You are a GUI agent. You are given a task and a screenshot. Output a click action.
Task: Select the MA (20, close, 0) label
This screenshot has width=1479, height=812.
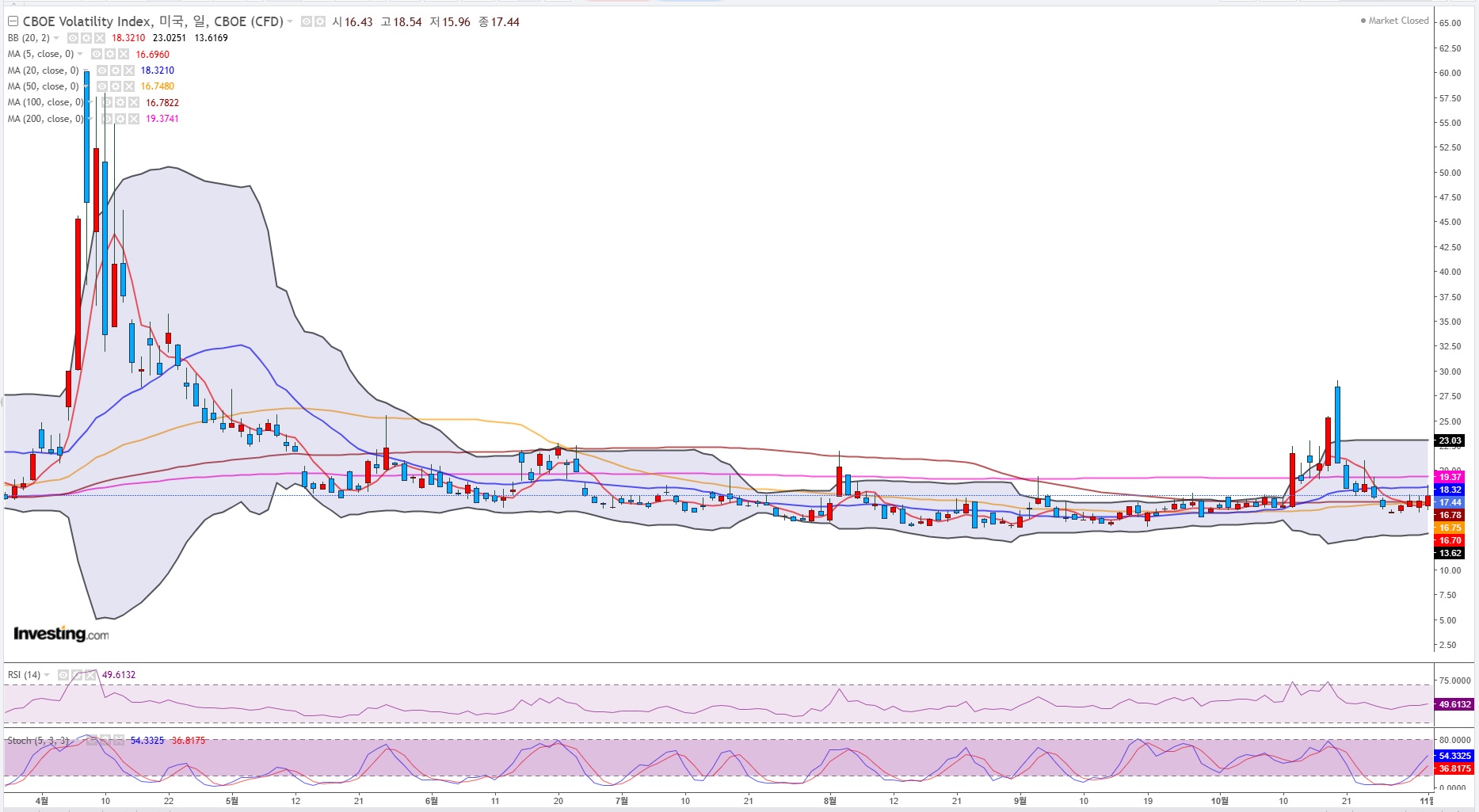pos(44,71)
